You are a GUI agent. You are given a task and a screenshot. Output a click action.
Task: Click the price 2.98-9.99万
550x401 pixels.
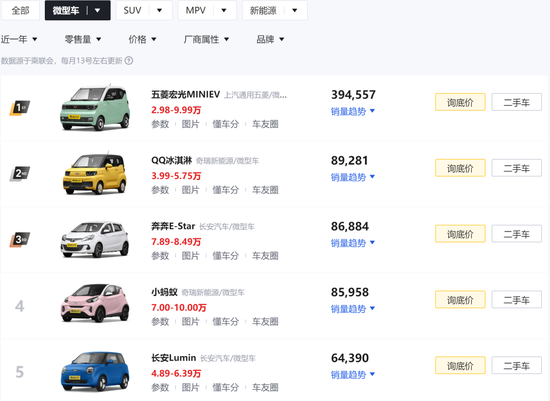176,110
